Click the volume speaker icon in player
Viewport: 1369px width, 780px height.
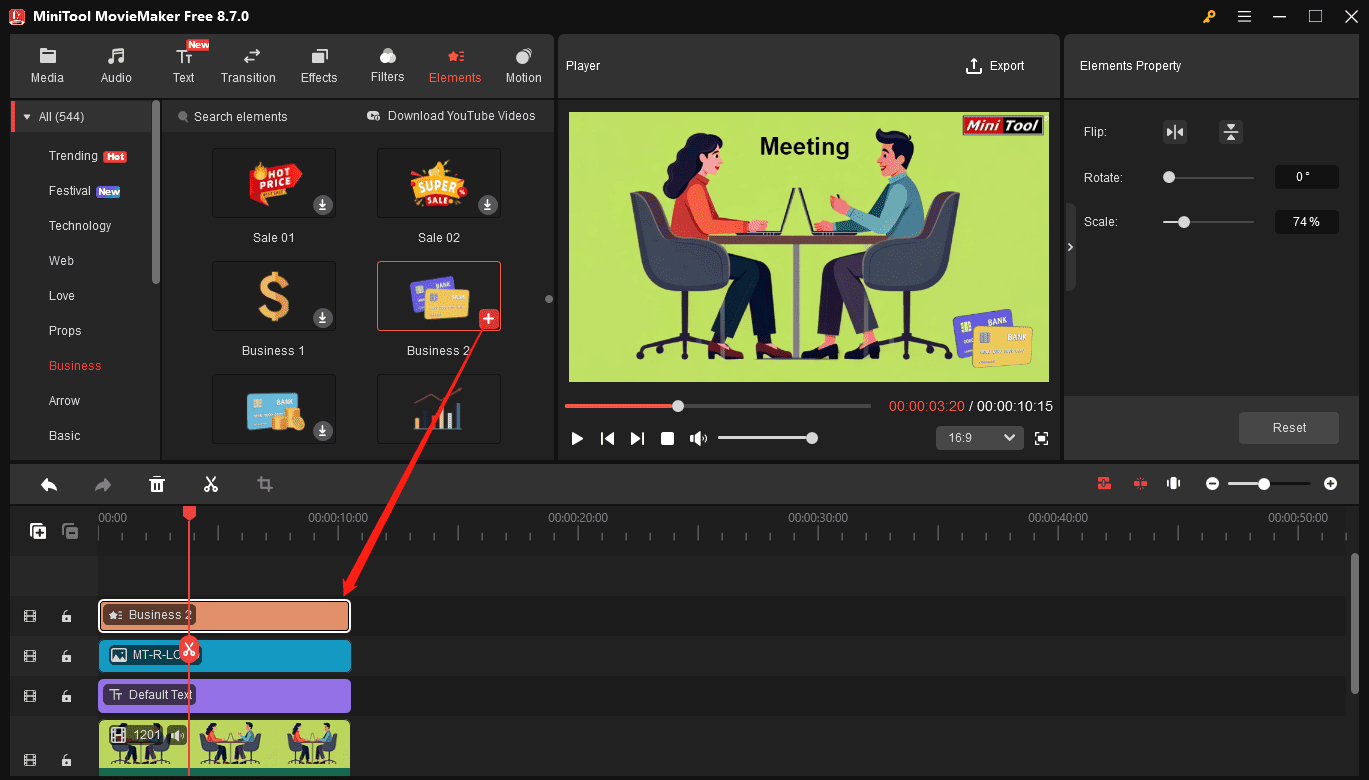coord(698,438)
